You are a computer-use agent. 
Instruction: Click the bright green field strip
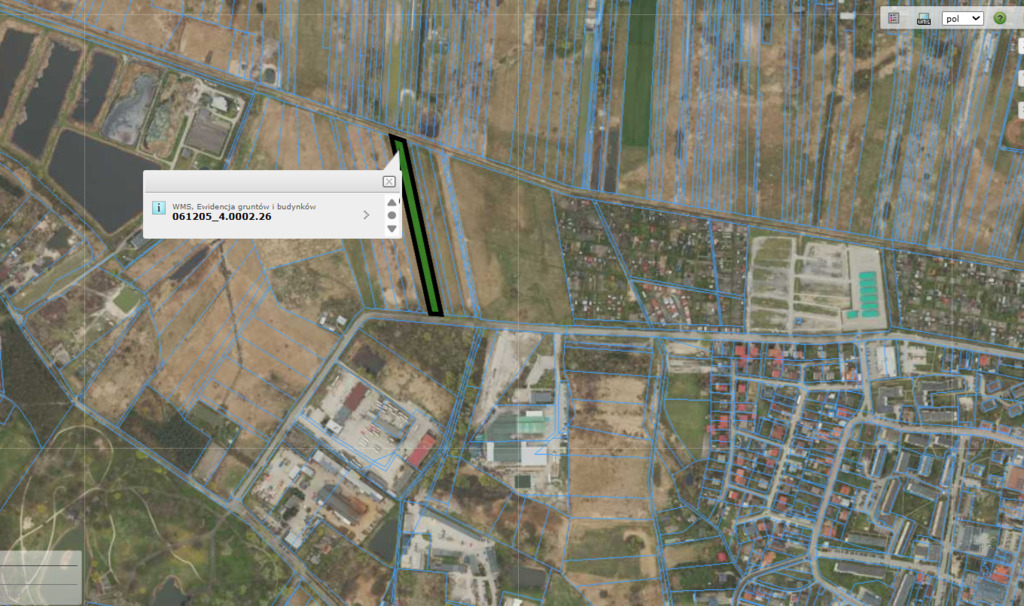point(639,70)
